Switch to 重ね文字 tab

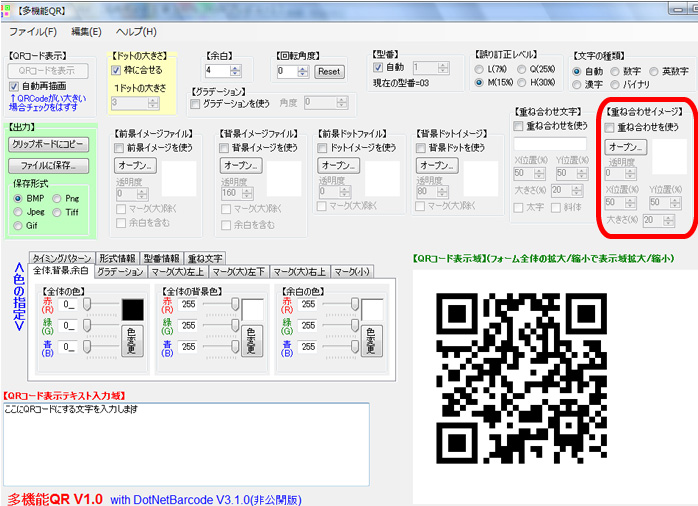(205, 259)
